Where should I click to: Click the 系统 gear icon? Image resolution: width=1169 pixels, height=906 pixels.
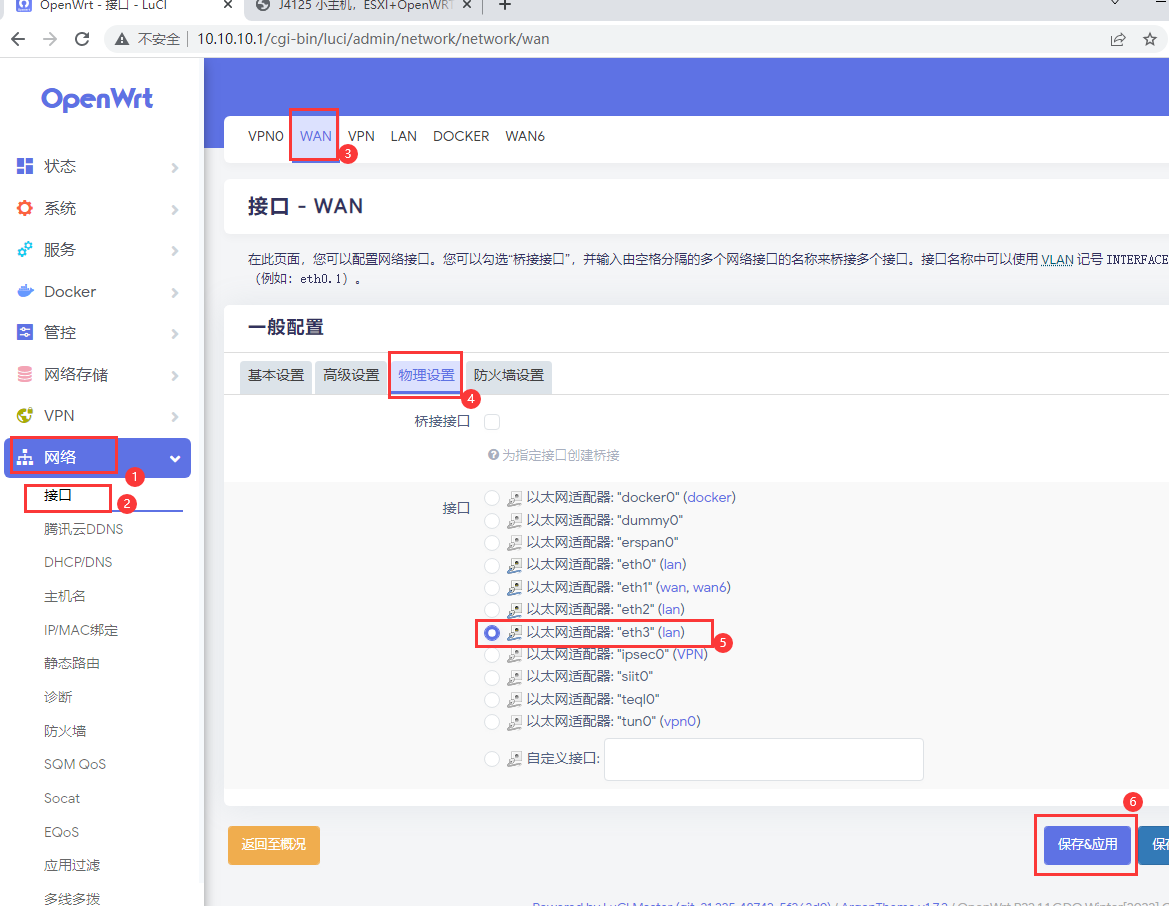[x=25, y=208]
